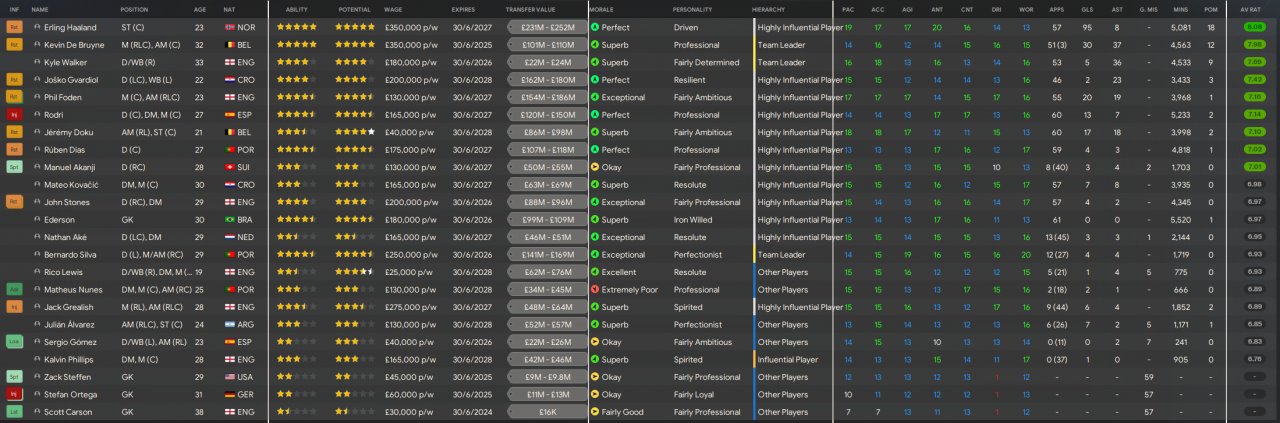Click Scott Carson's £16K transfer value

(x=548, y=412)
